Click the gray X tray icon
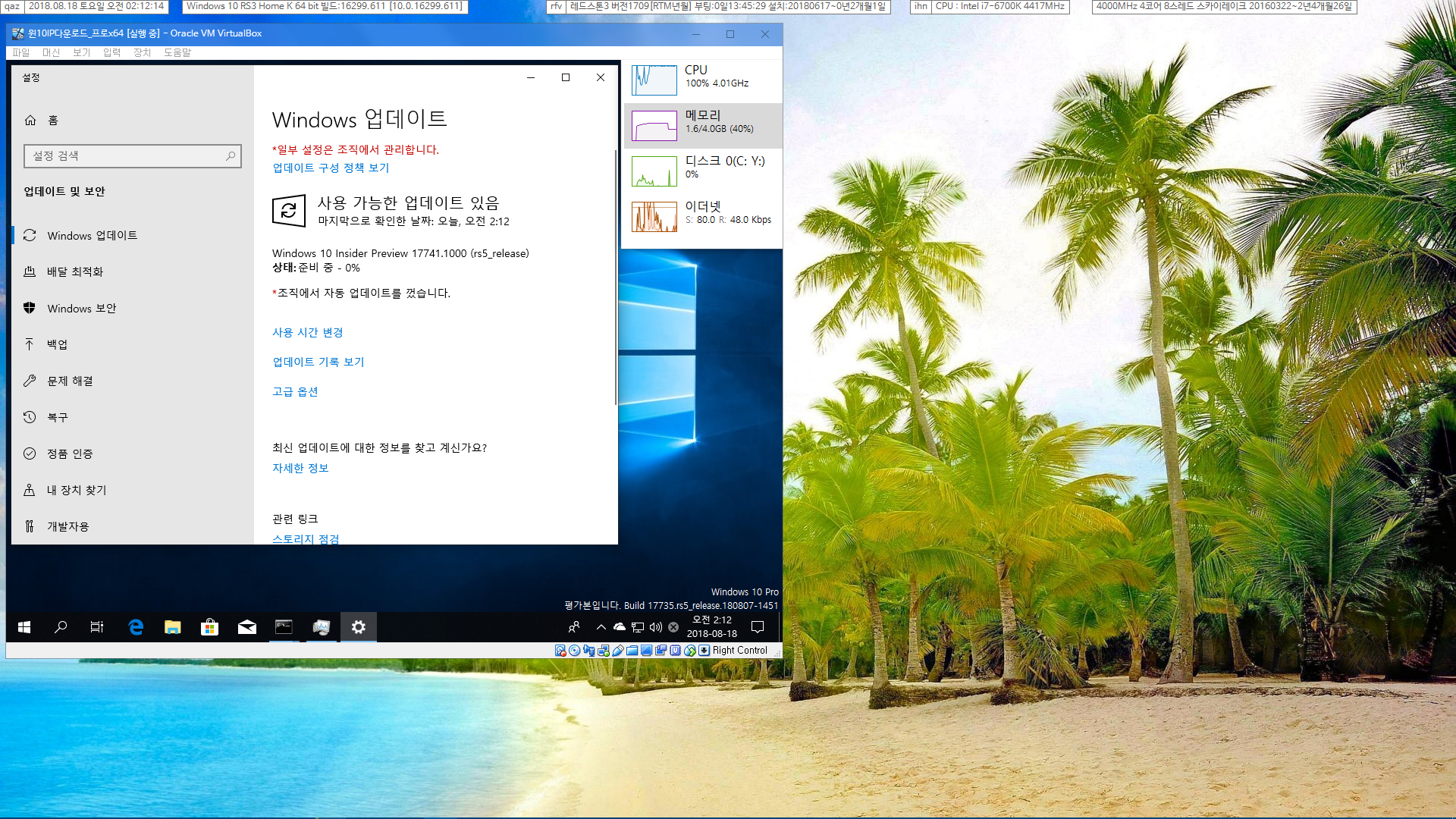The image size is (1456, 819). click(673, 627)
